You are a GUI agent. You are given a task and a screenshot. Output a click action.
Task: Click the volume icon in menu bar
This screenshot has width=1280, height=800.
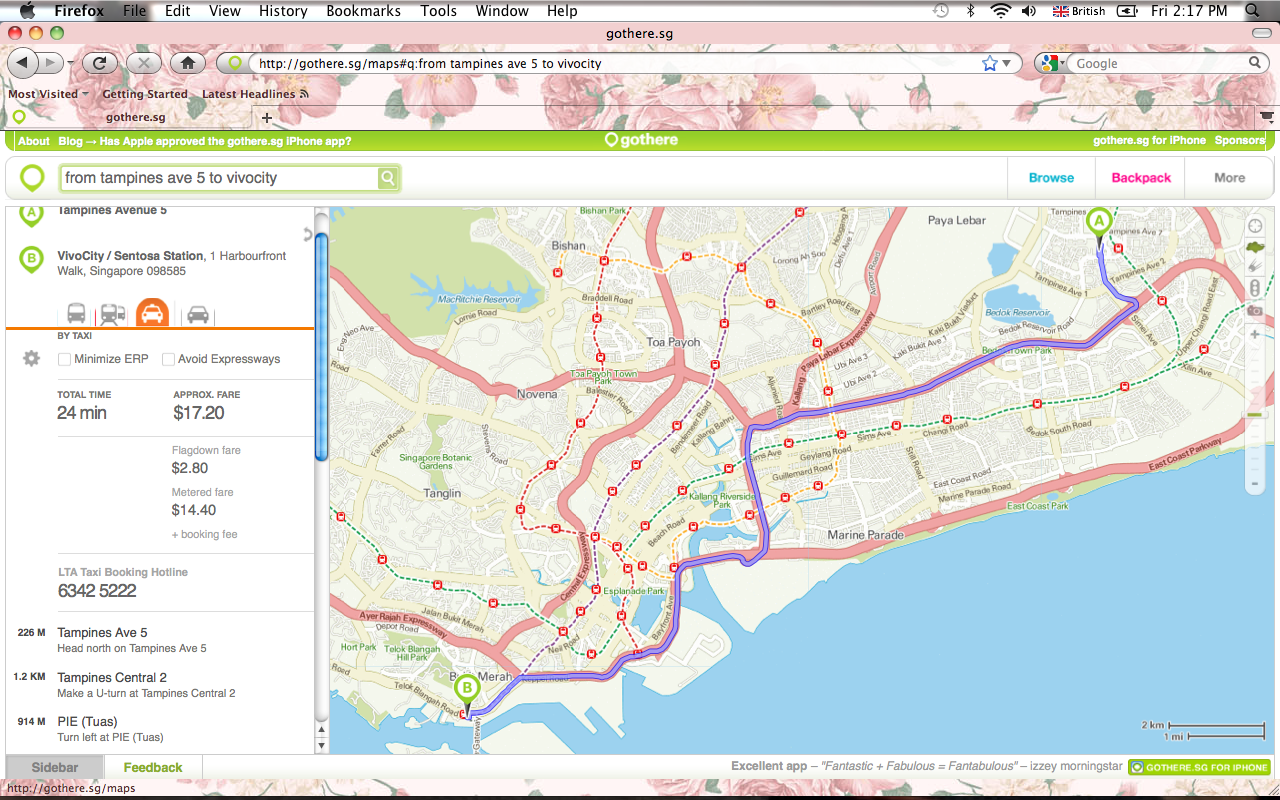pyautogui.click(x=1029, y=11)
